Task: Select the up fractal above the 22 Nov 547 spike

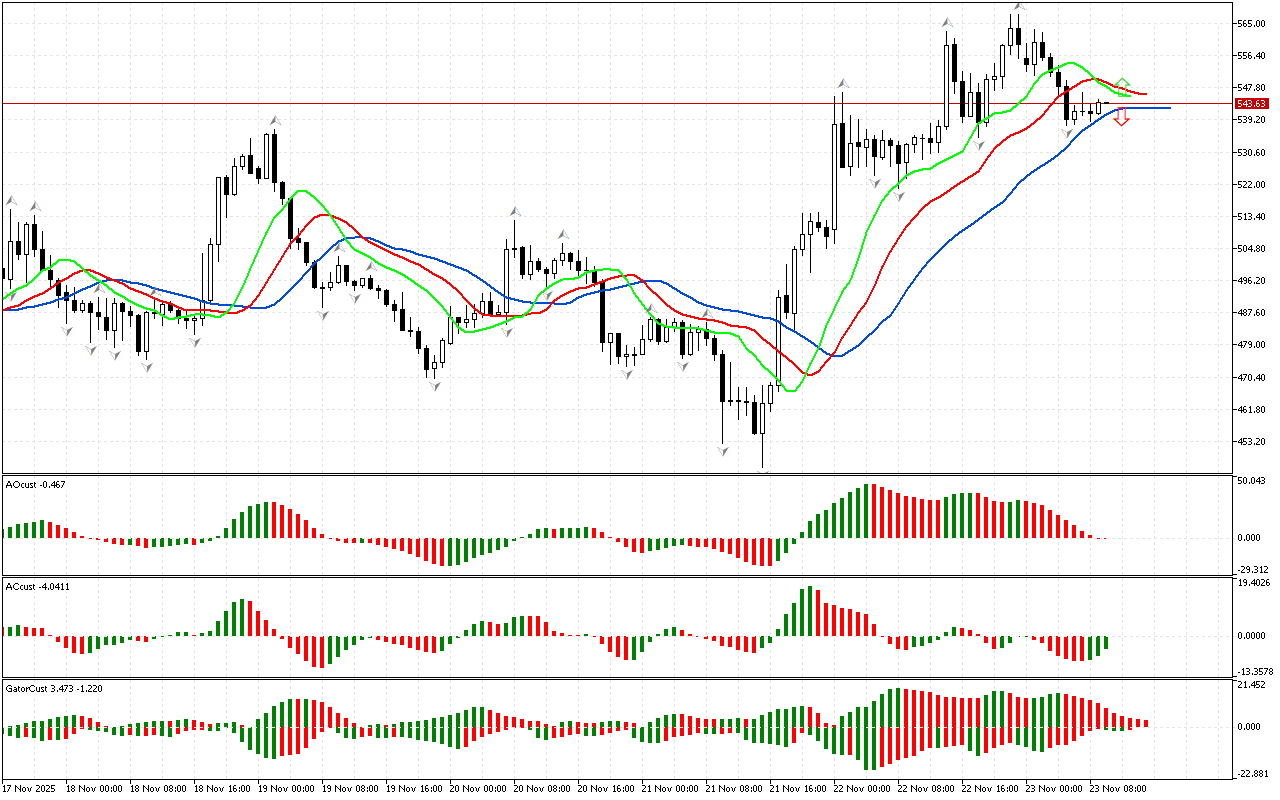Action: 843,83
